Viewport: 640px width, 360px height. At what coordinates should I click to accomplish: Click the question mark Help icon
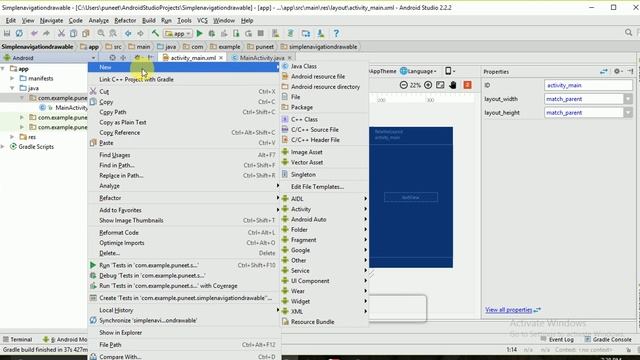336,33
